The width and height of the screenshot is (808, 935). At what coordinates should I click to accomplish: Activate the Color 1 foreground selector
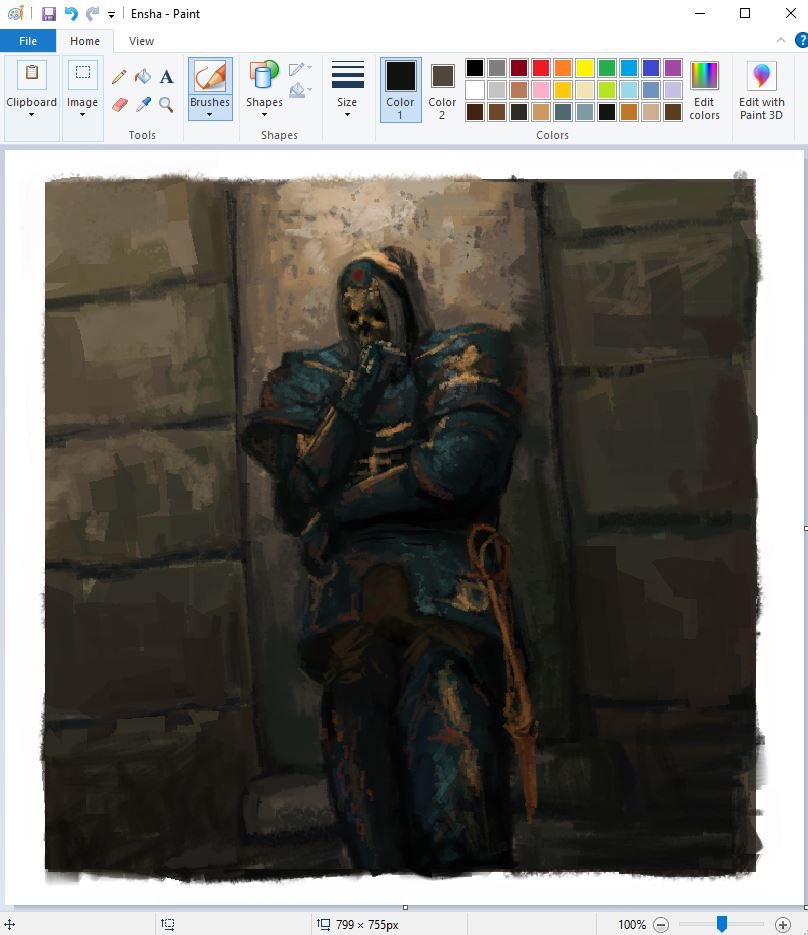pos(400,89)
